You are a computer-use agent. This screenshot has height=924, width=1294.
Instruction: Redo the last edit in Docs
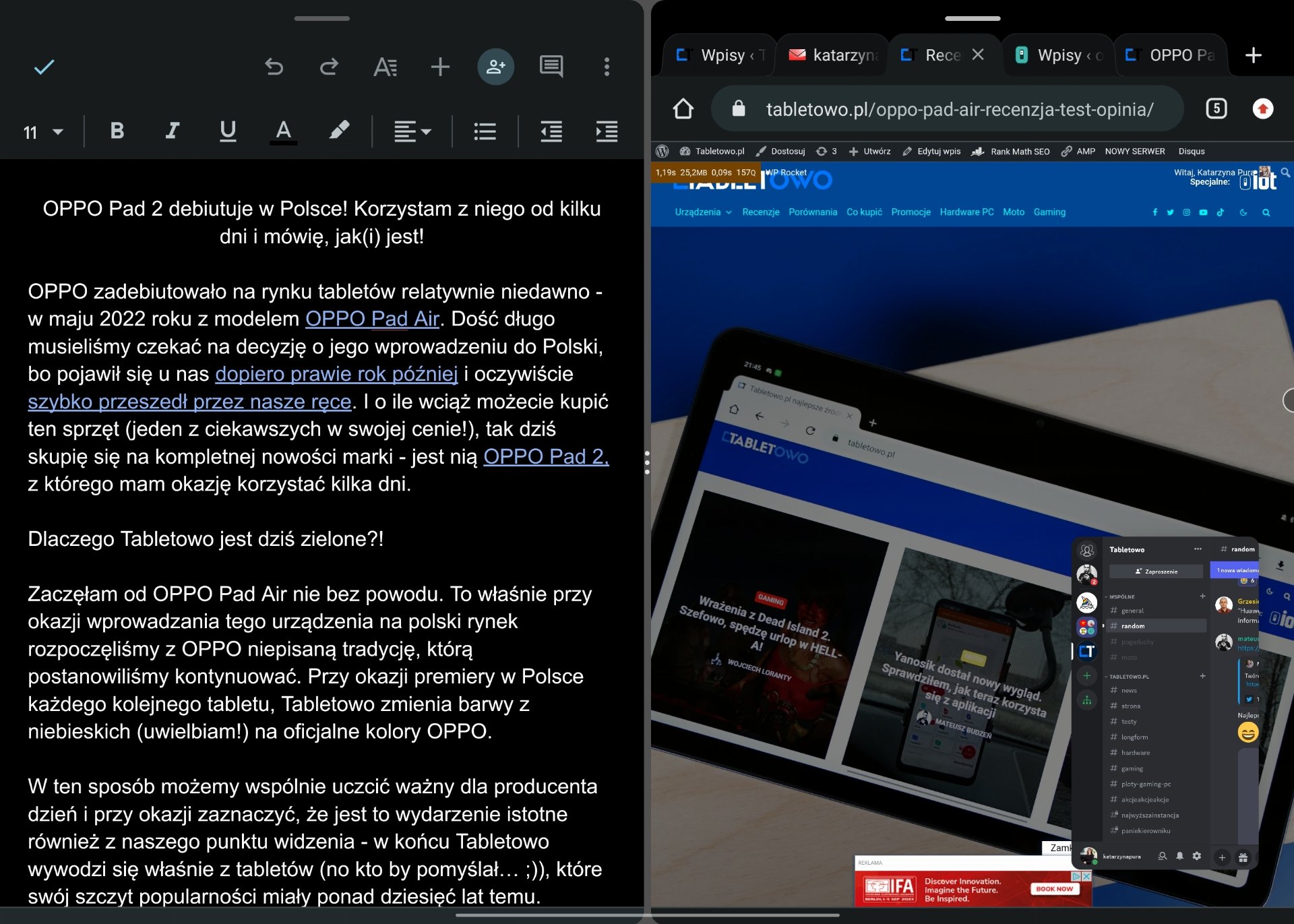coord(329,67)
